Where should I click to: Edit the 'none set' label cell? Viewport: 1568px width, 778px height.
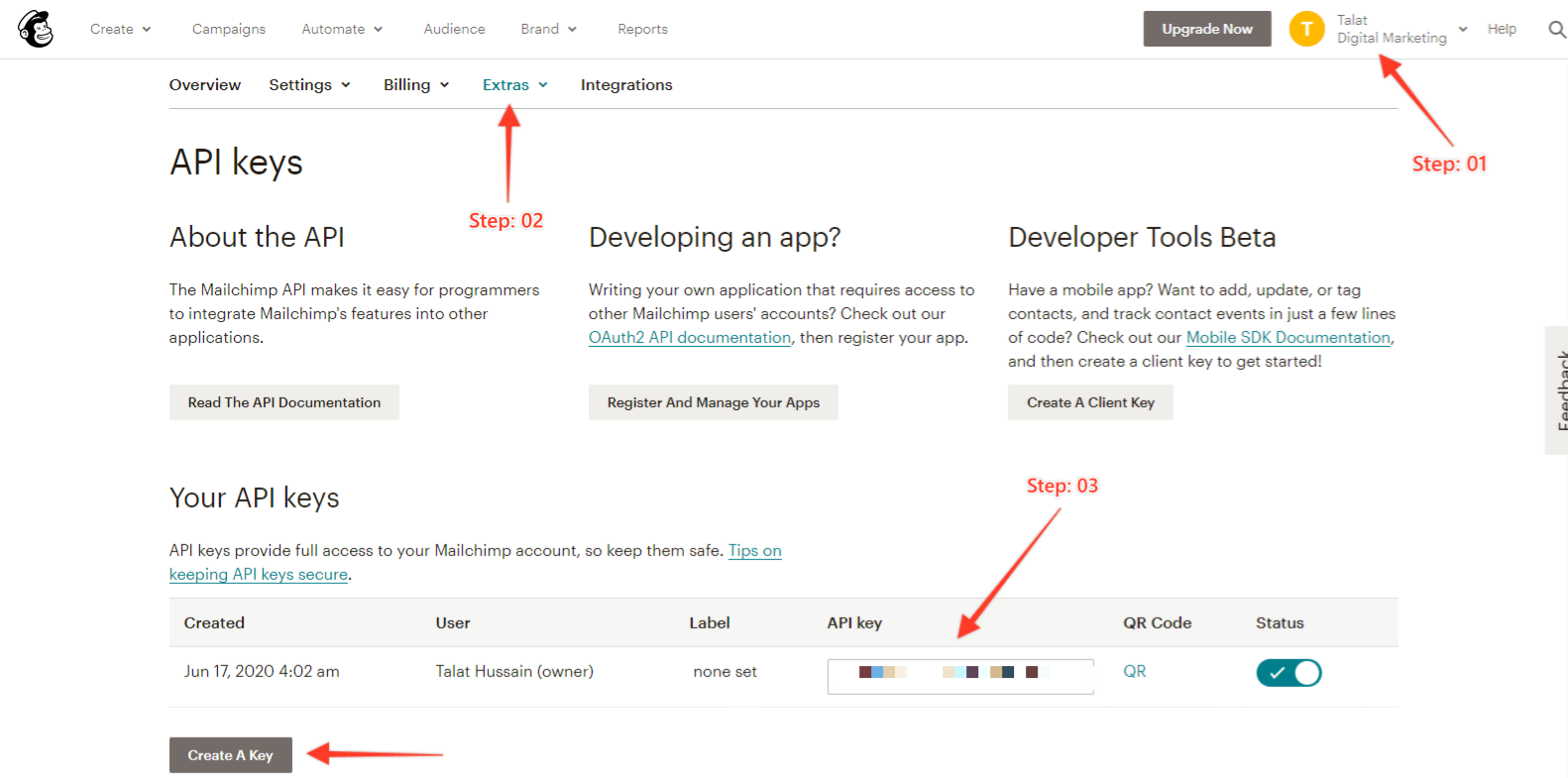[x=726, y=672]
